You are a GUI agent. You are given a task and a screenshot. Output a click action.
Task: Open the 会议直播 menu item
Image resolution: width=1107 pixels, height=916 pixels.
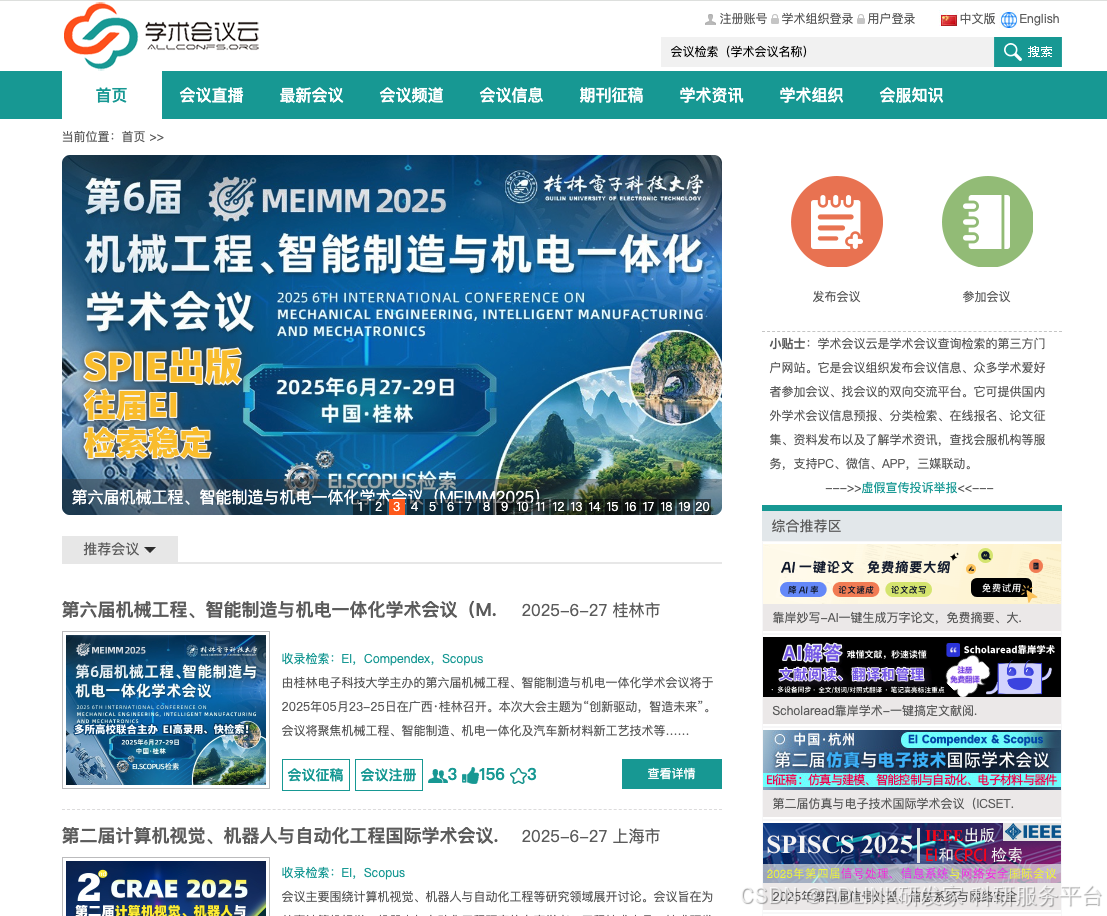pyautogui.click(x=211, y=95)
